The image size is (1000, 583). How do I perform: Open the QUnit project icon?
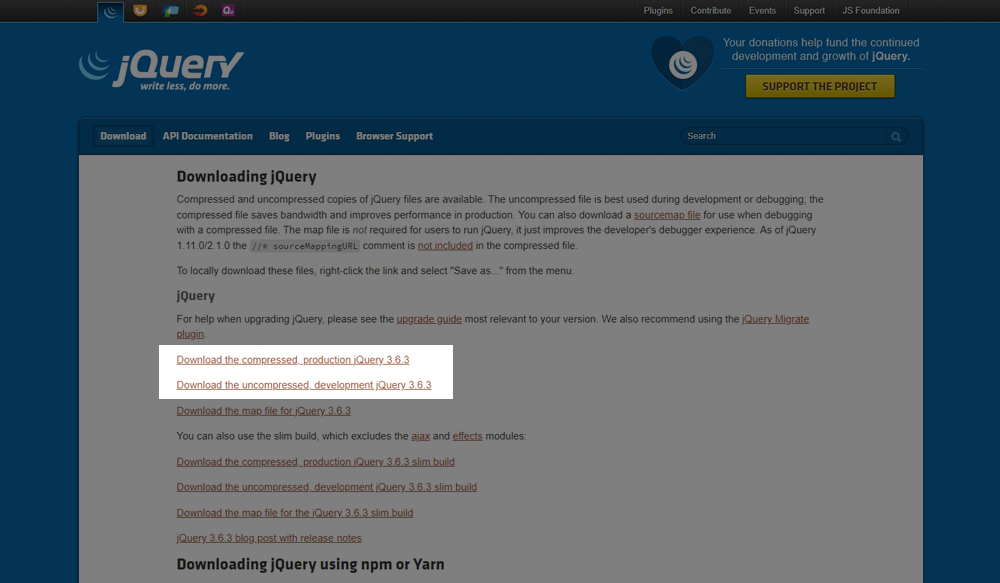[x=228, y=10]
